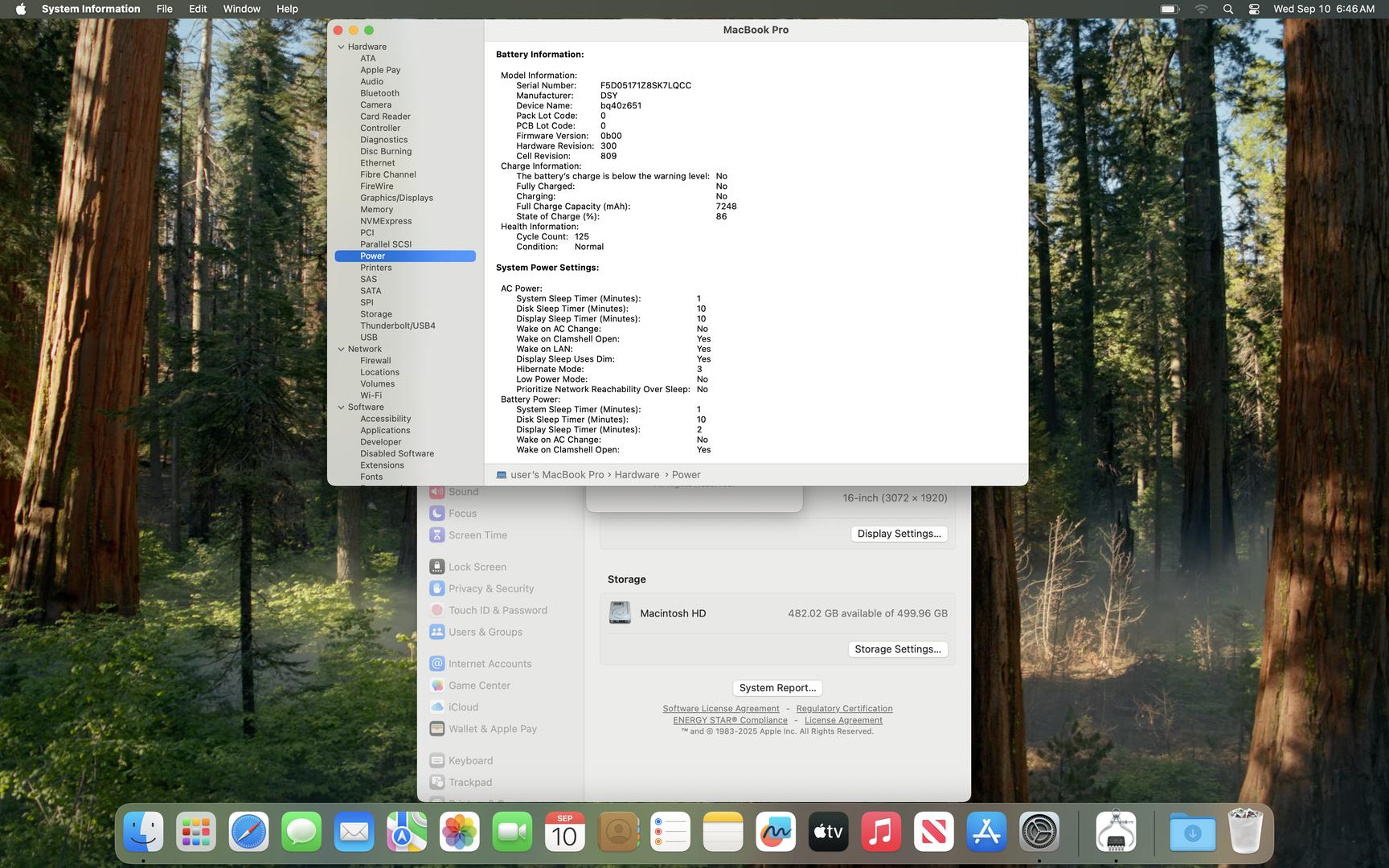The height and width of the screenshot is (868, 1389).
Task: Open Trash in the Dock
Action: pos(1245,832)
